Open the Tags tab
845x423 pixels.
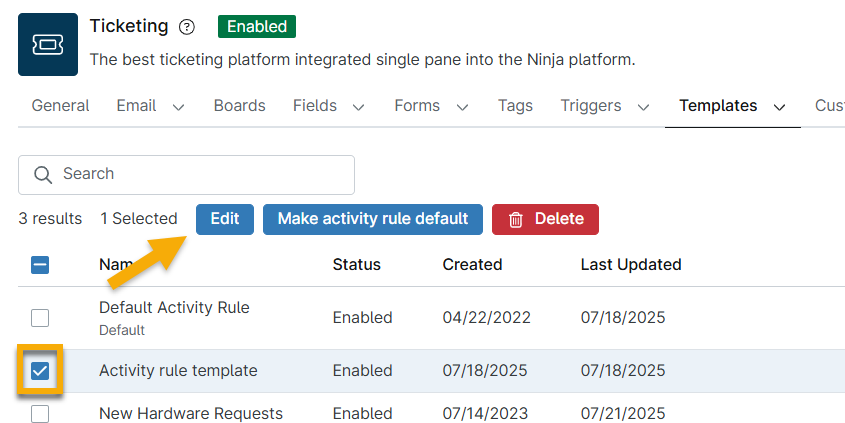pyautogui.click(x=515, y=106)
